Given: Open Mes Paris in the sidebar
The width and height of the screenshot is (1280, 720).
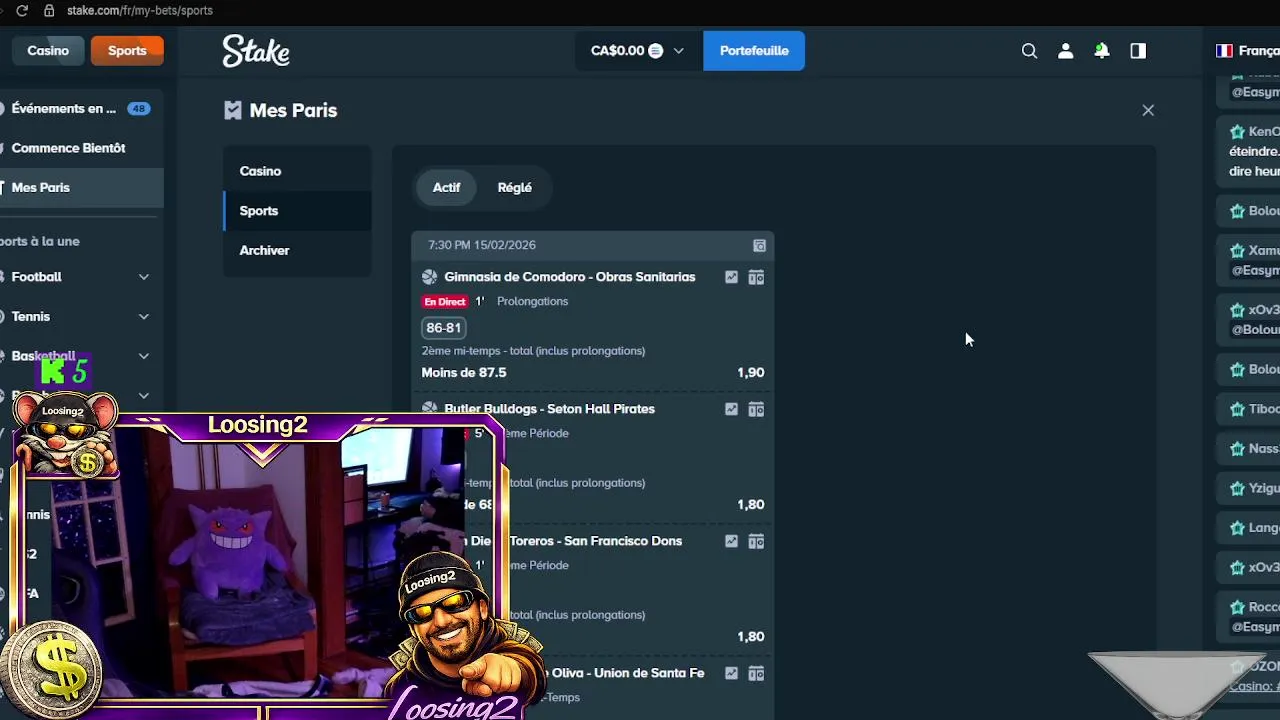Looking at the screenshot, I should click(81, 188).
